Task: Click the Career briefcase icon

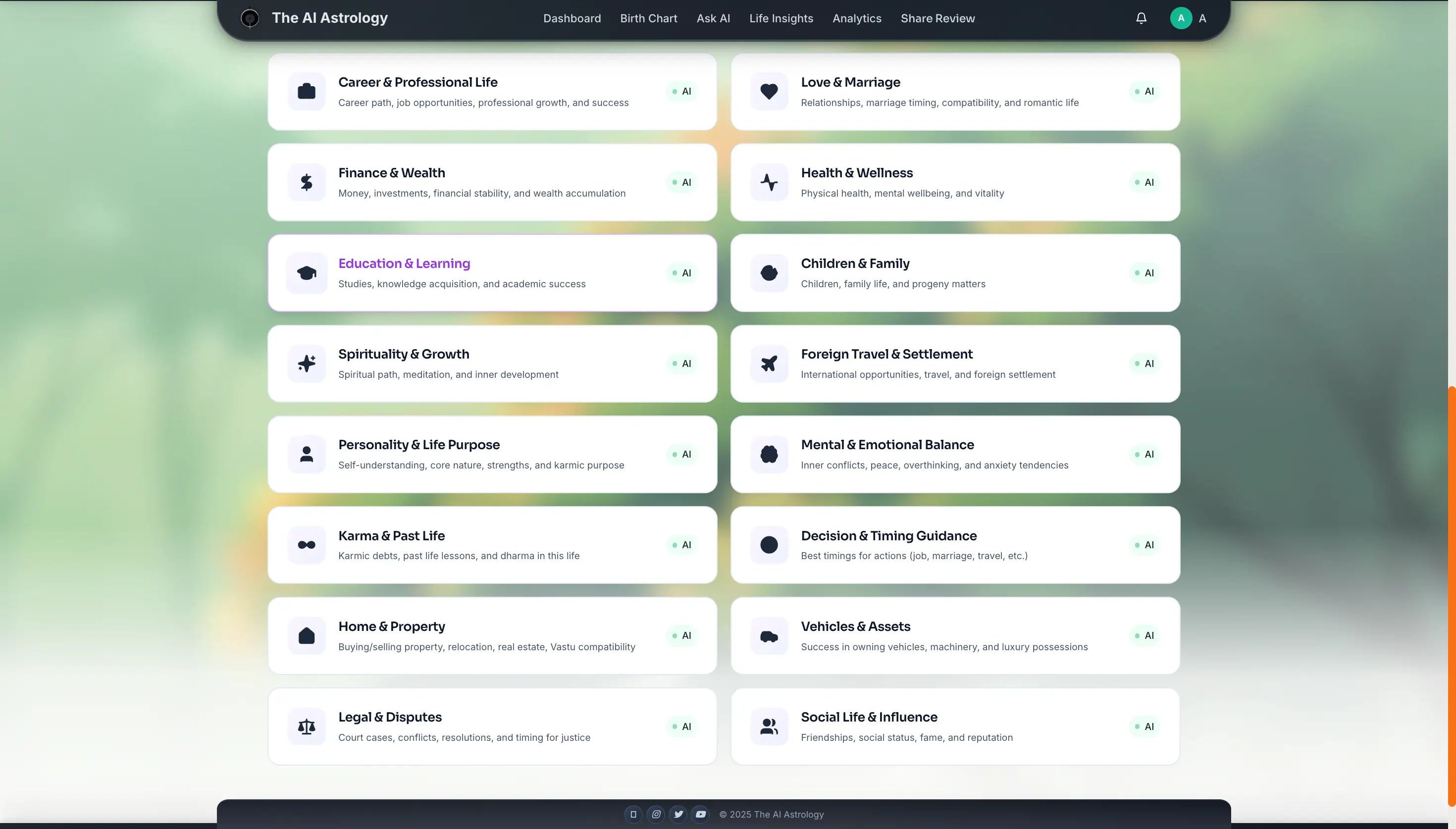Action: coord(306,91)
